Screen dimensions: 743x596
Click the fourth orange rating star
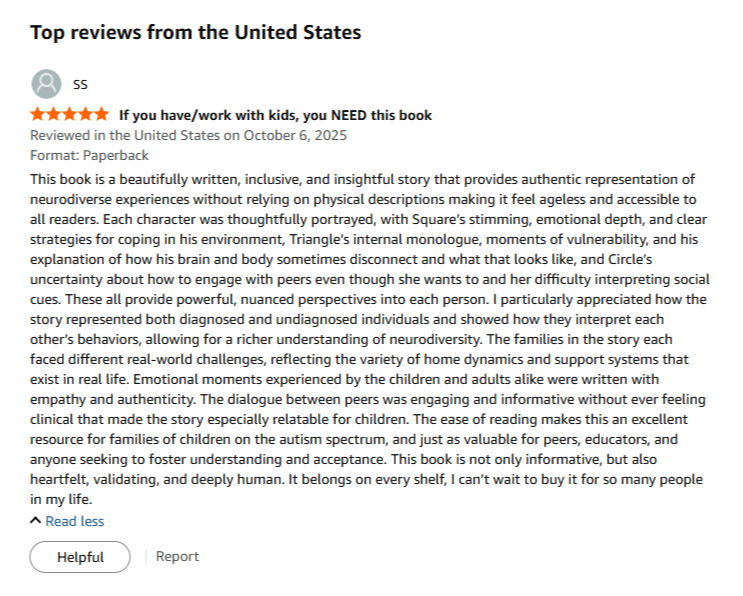click(86, 114)
